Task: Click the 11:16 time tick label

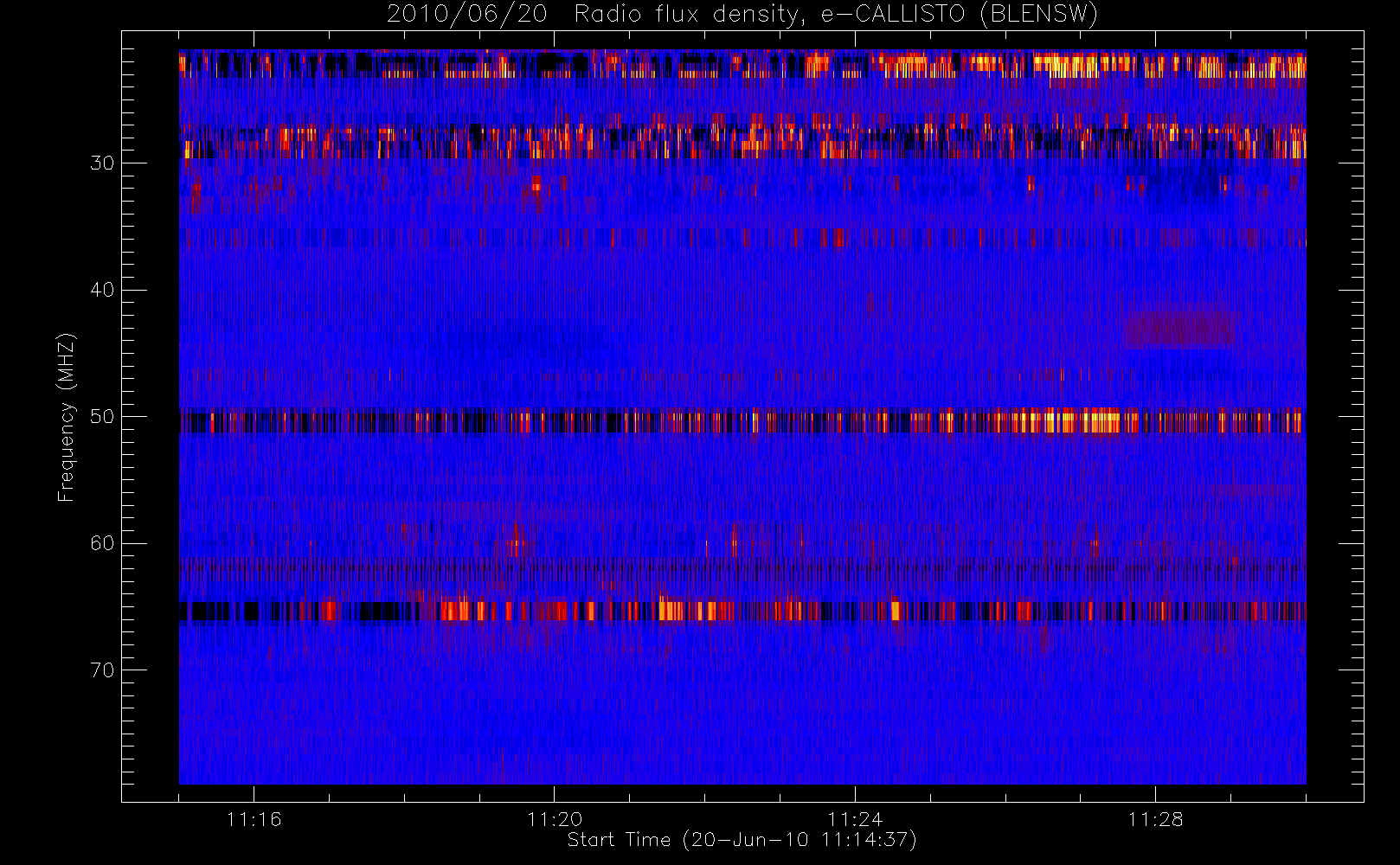Action: click(x=254, y=819)
